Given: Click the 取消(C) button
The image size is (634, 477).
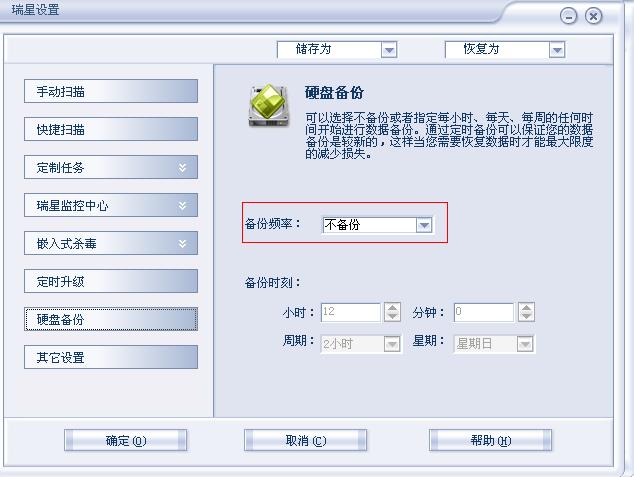Looking at the screenshot, I should (x=306, y=440).
